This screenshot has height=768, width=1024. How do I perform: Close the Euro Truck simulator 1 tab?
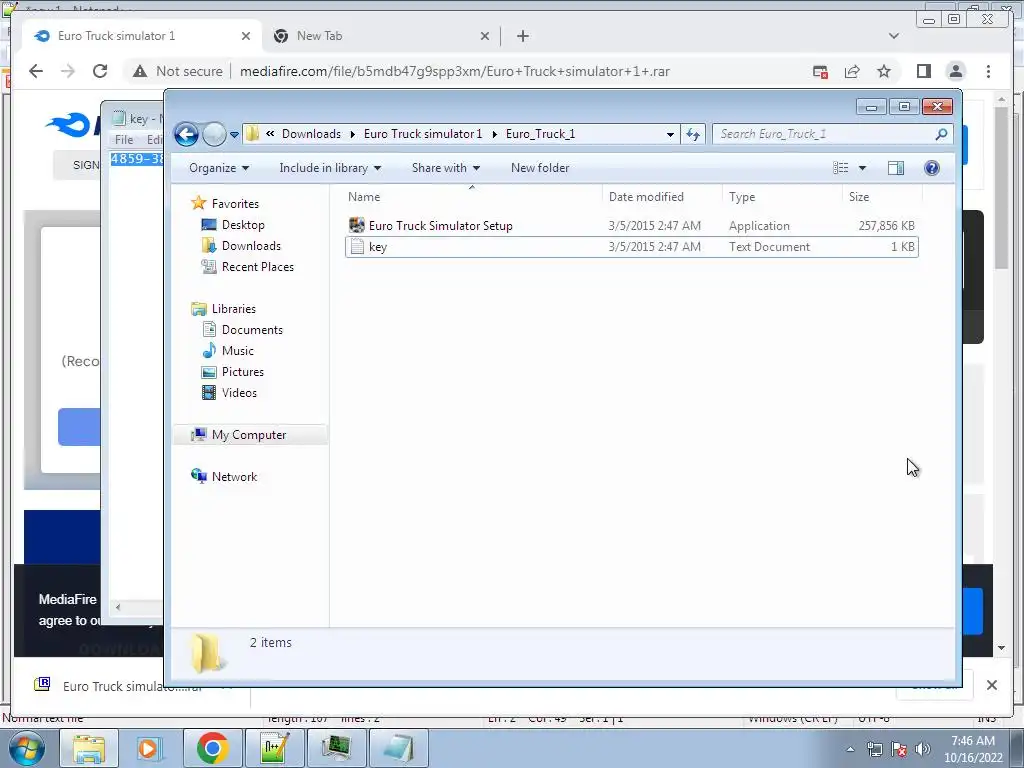click(246, 36)
